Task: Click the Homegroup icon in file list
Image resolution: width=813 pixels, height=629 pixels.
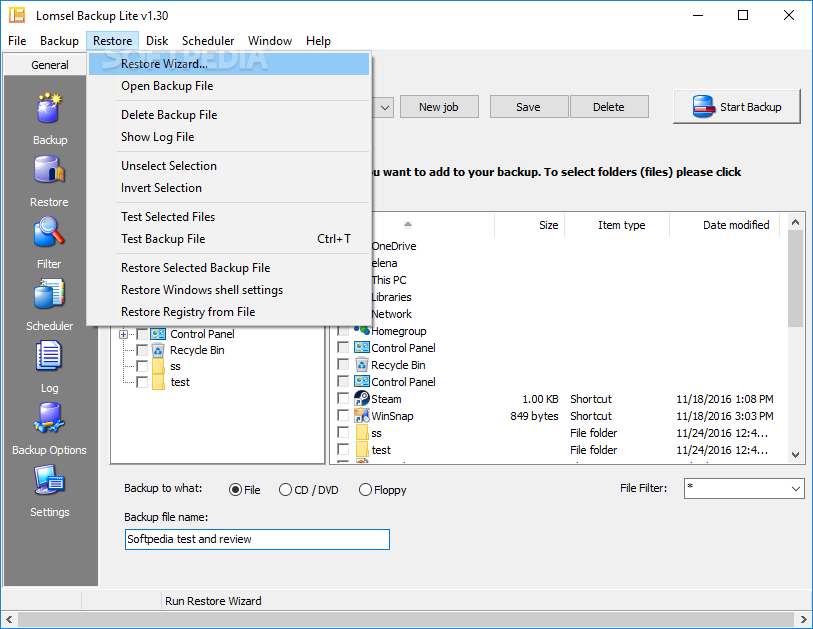Action: pos(361,330)
